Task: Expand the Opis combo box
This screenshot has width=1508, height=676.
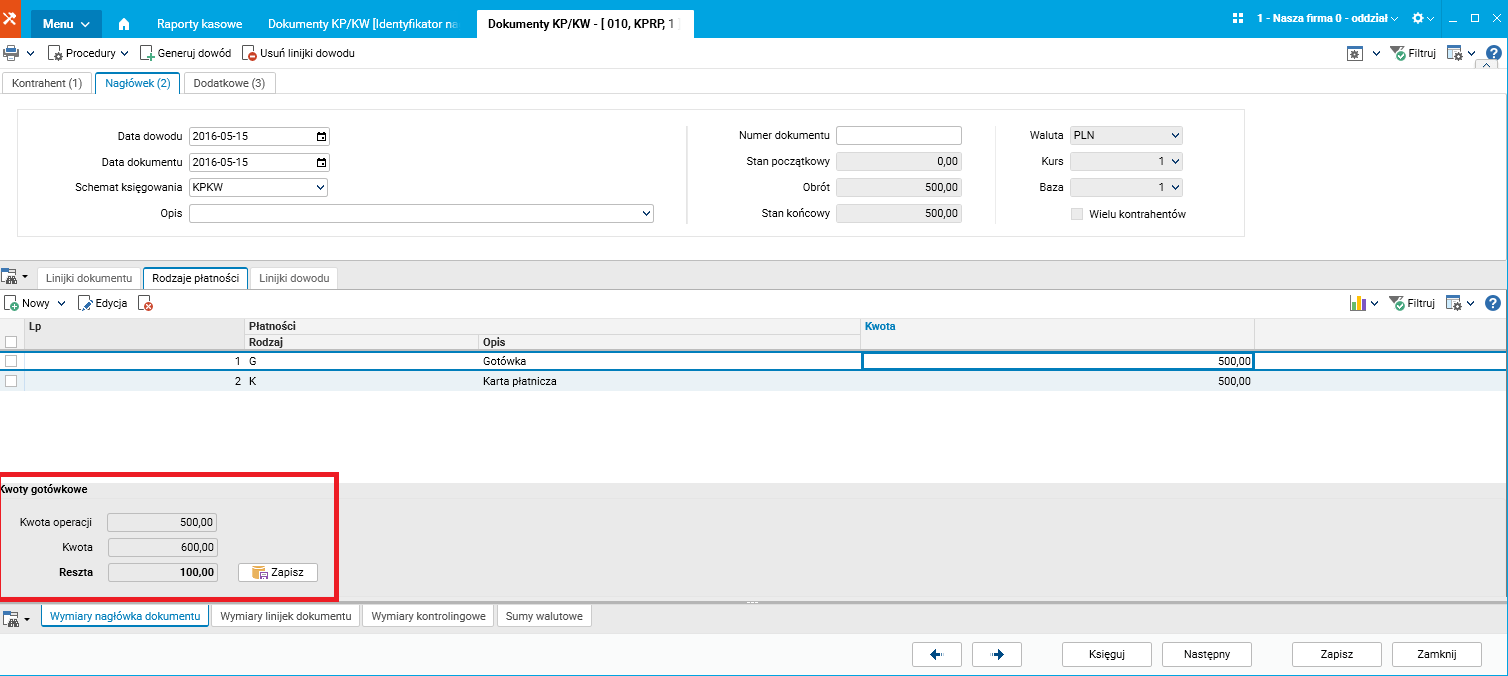Action: click(x=646, y=213)
